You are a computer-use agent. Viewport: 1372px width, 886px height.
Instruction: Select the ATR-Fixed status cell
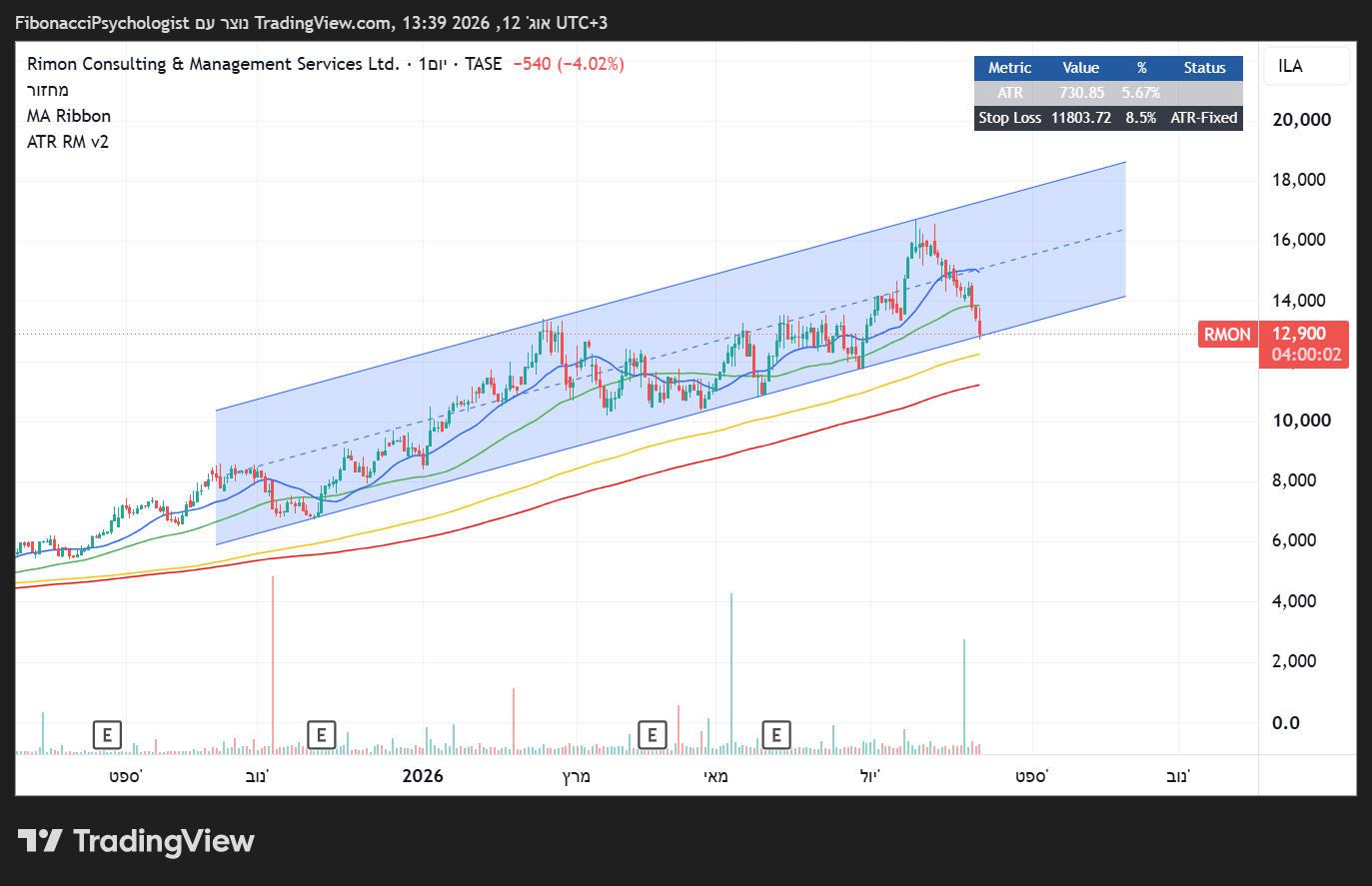[x=1204, y=118]
